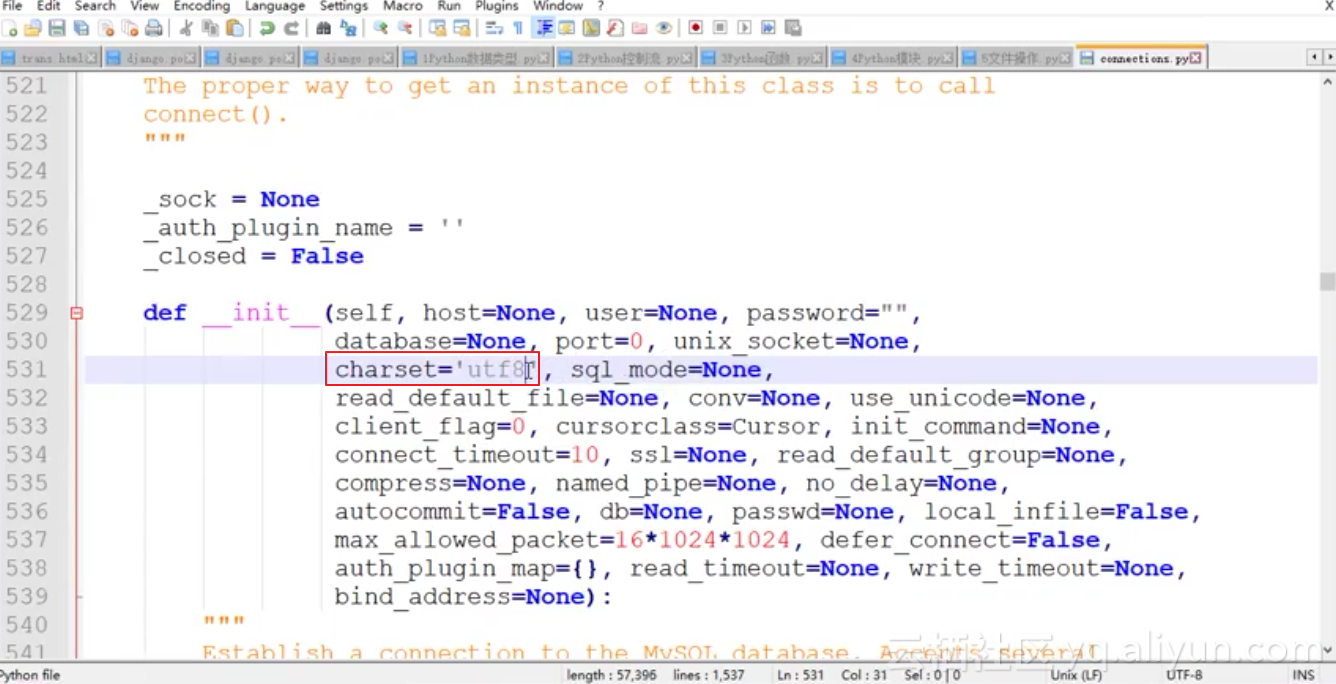1336x684 pixels.
Task: Open the ? help menu
Action: point(600,6)
